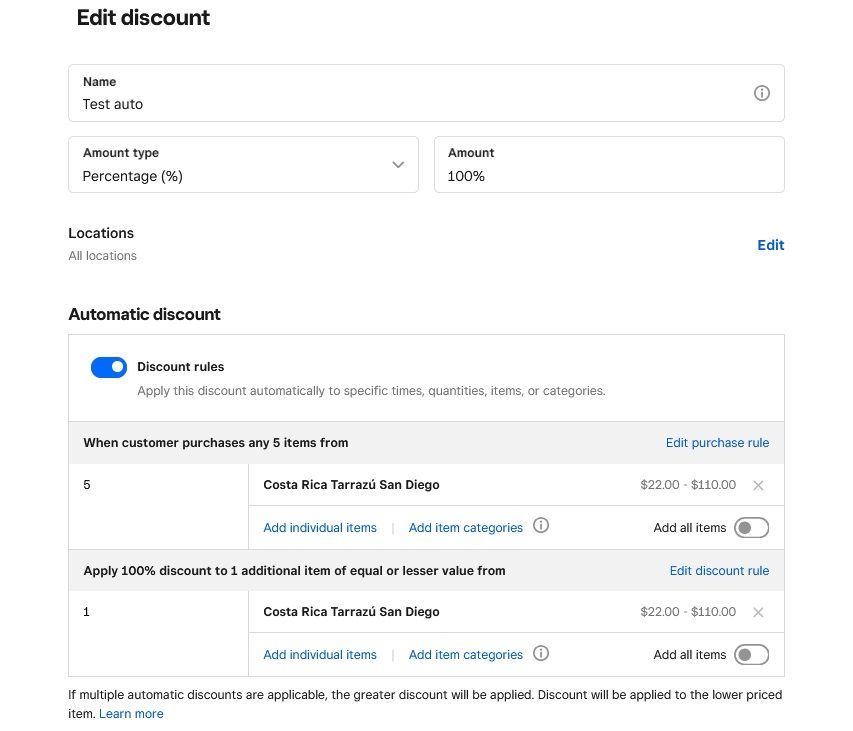853x731 pixels.
Task: Remove Costa Rica Tarrazú from purchase rule
Action: [x=758, y=486]
